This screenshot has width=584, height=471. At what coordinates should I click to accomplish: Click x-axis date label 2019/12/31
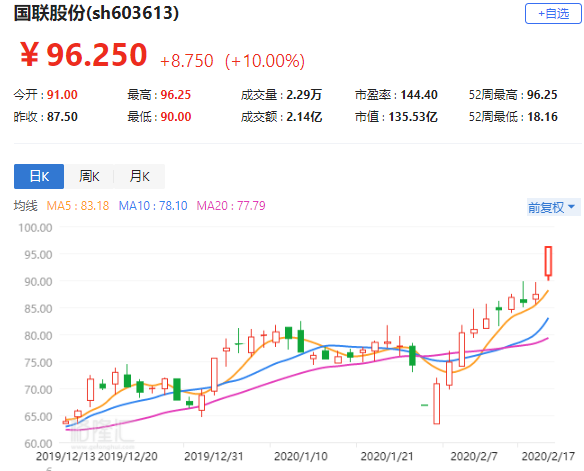coord(213,456)
